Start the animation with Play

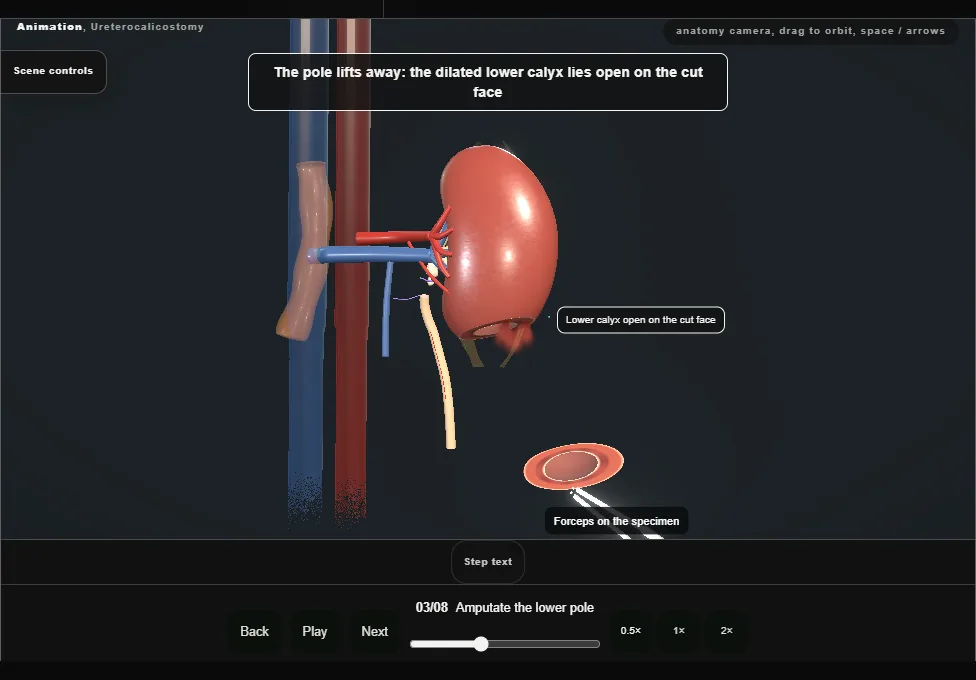[315, 631]
